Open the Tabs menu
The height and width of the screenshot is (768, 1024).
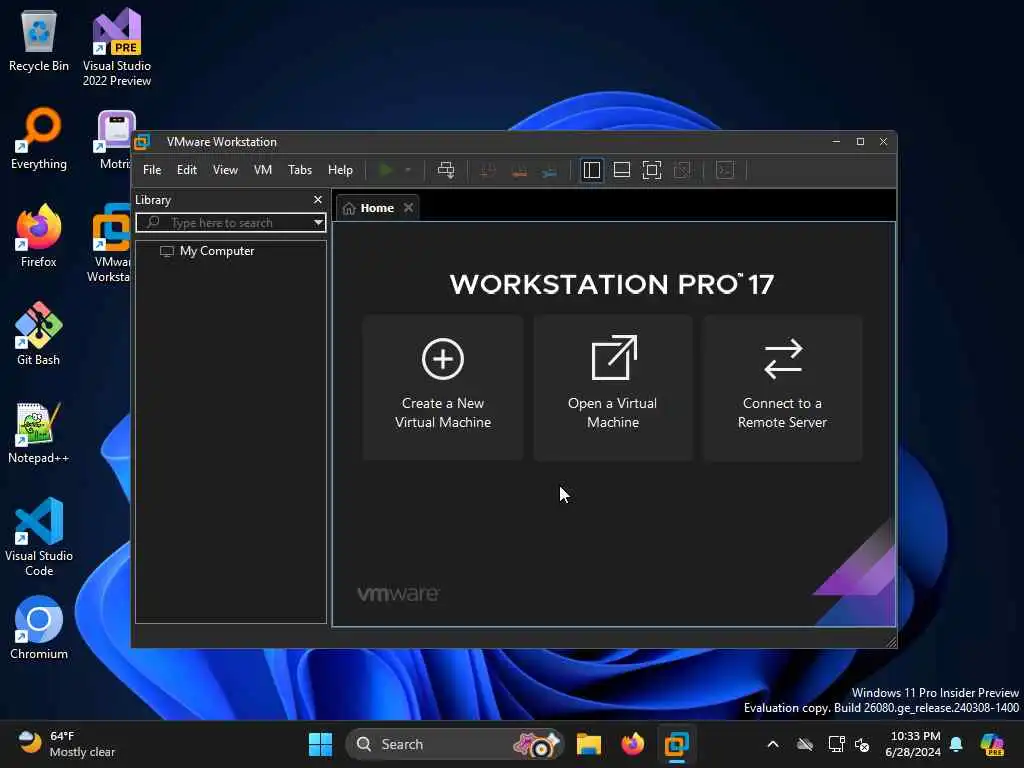[x=300, y=170]
